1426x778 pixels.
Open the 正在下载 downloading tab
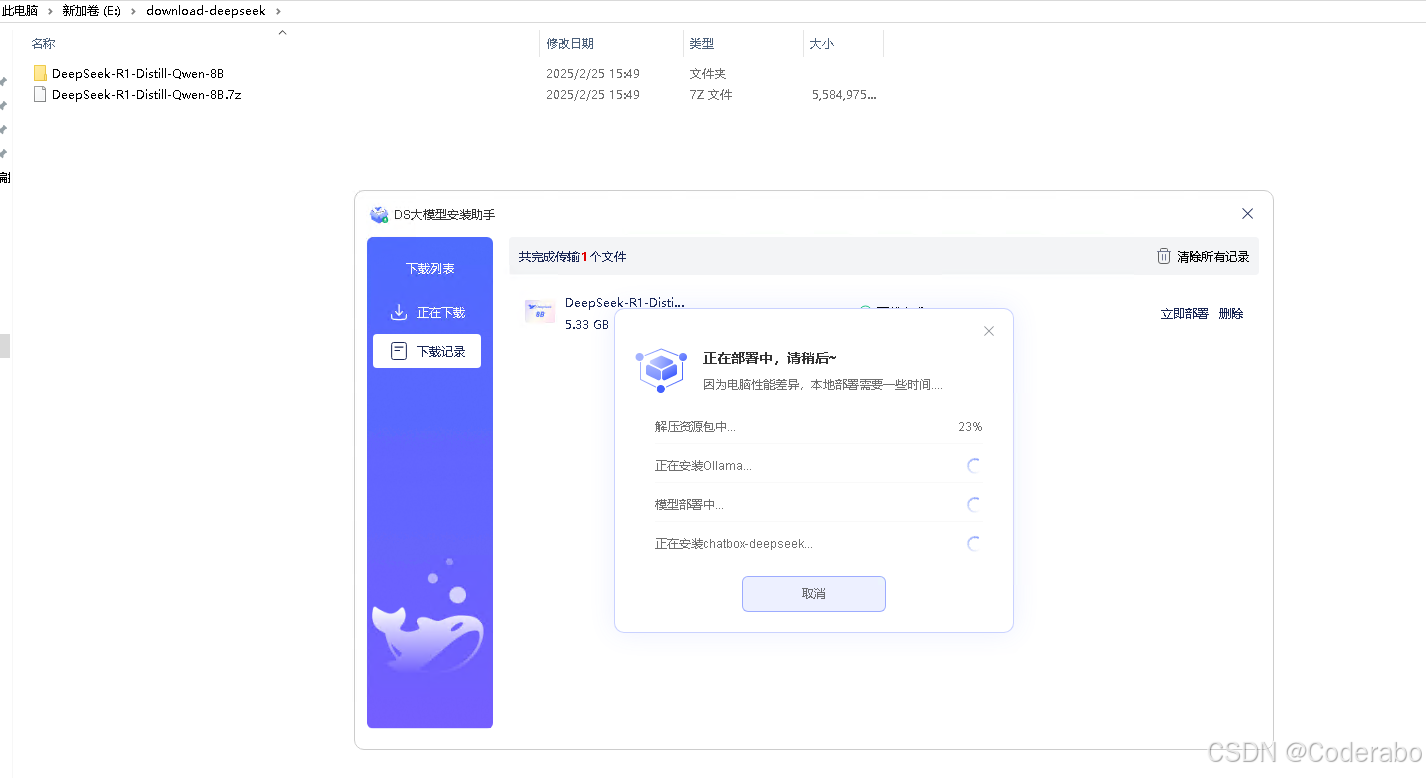429,312
